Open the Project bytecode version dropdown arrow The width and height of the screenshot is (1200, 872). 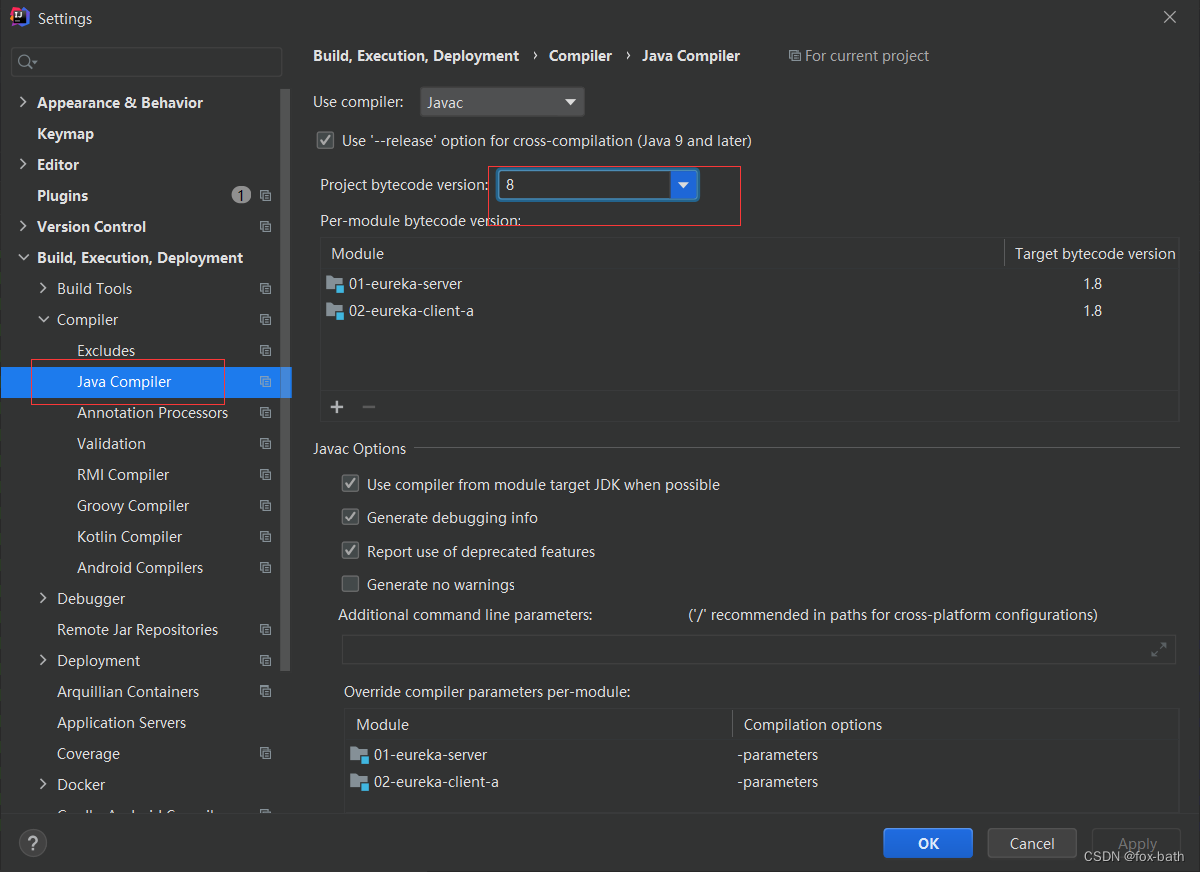click(x=683, y=185)
